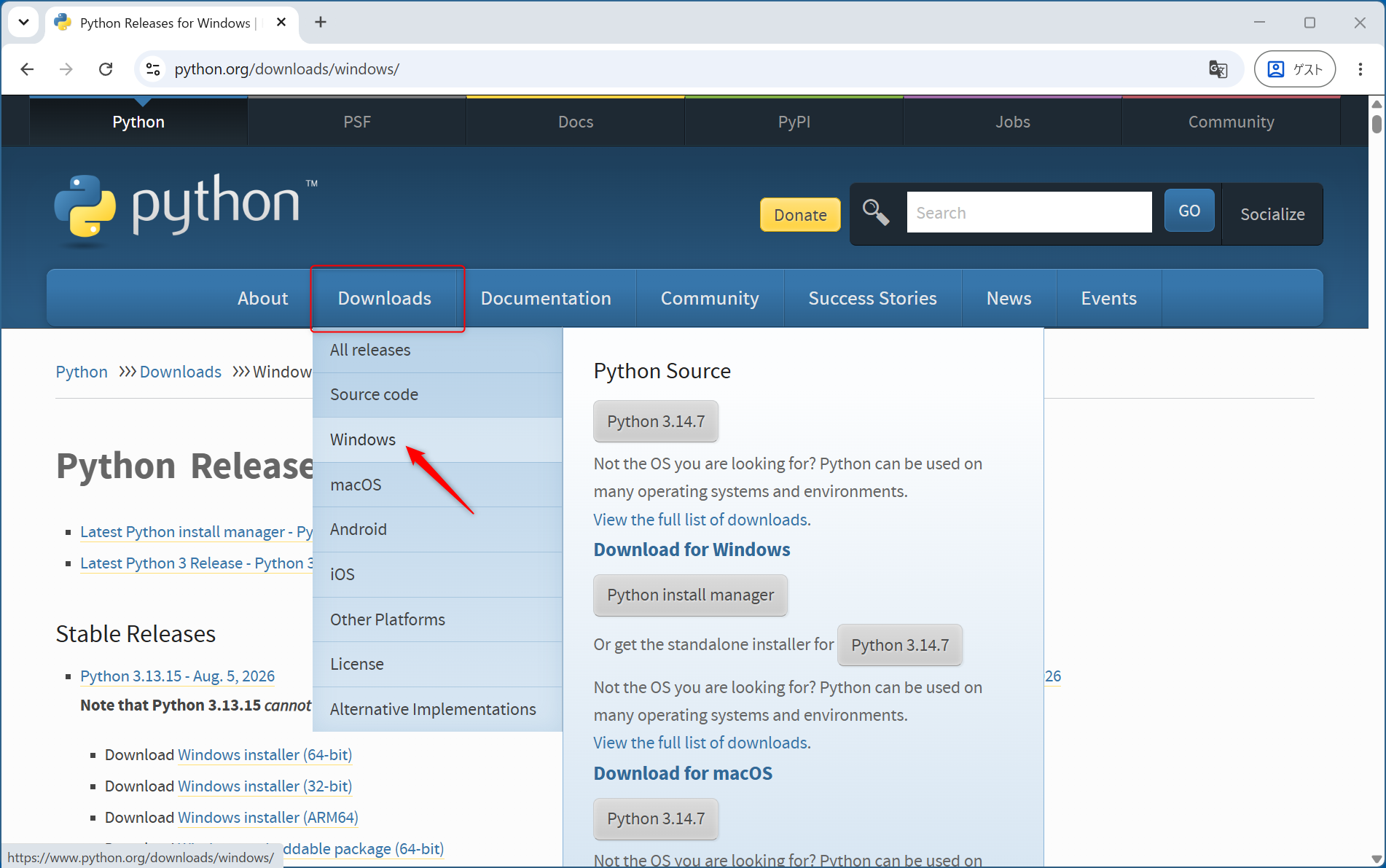1386x868 pixels.
Task: Open the About navigation menu
Action: click(x=262, y=298)
